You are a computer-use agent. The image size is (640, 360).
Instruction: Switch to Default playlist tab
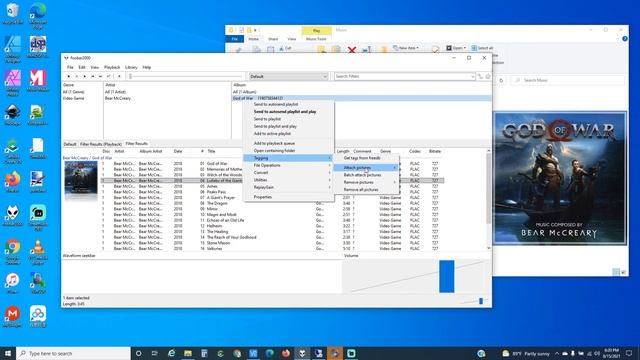70,144
